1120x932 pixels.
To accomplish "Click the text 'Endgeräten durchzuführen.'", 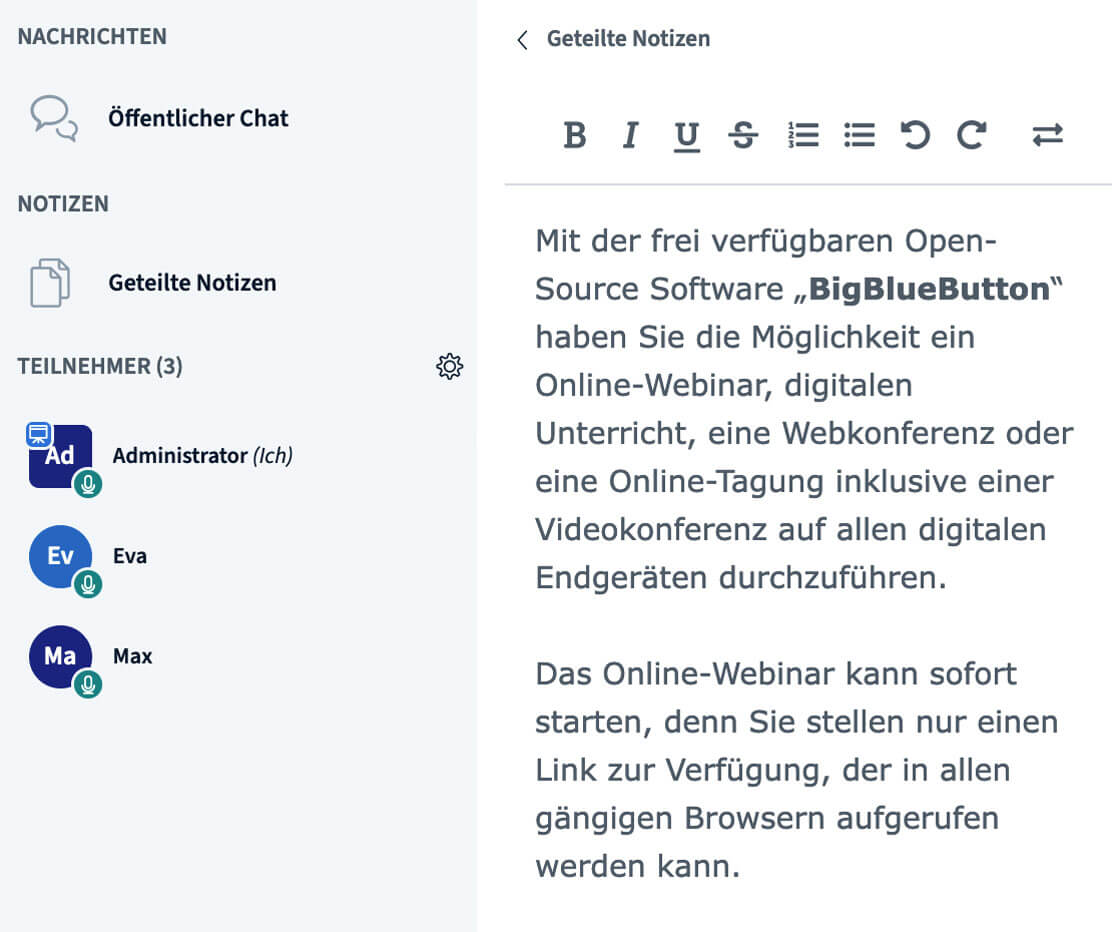I will [x=741, y=578].
